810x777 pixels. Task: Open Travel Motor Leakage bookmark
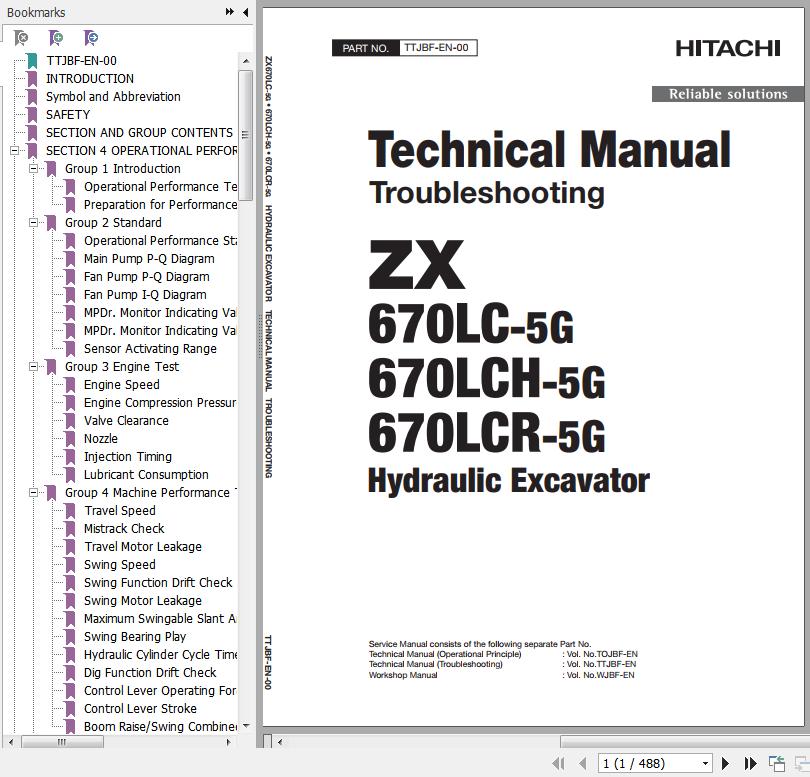pyautogui.click(x=143, y=547)
